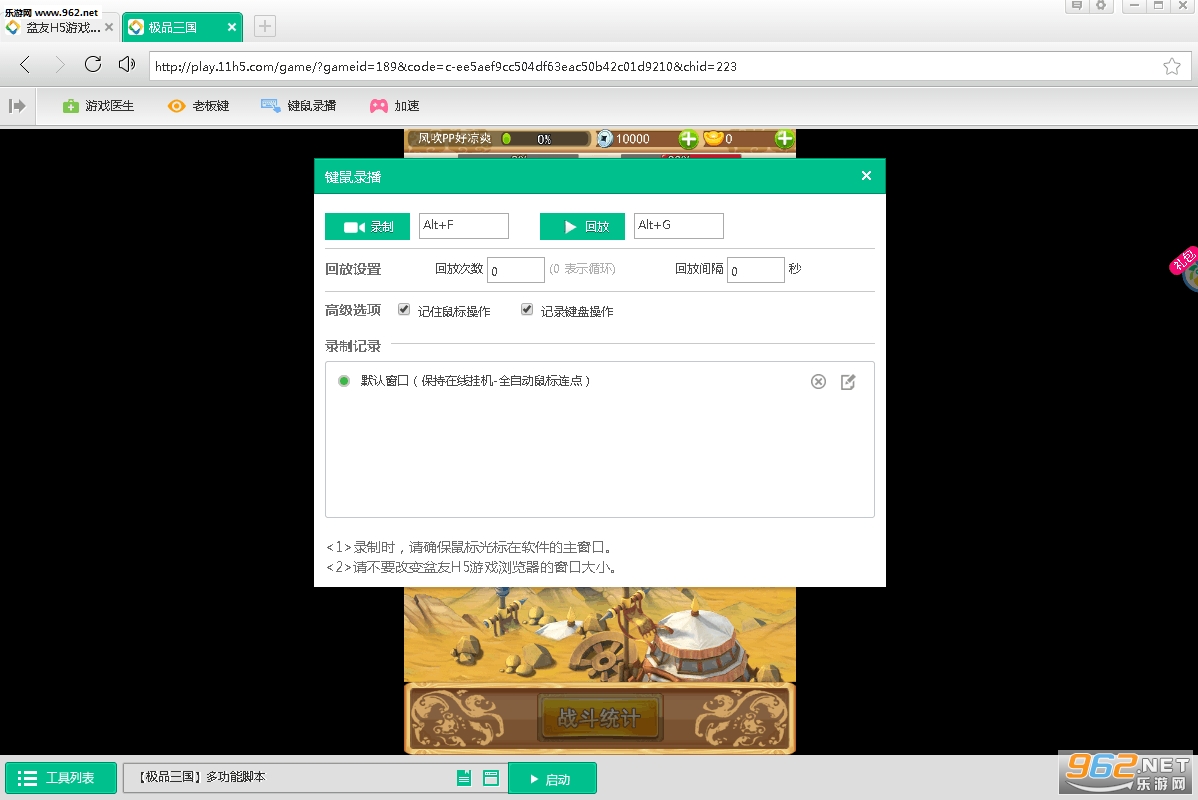Click the gold ingot icon in game header

713,138
